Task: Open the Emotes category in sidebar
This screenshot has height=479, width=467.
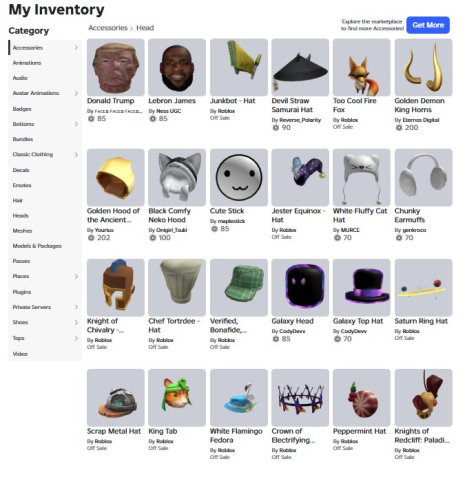Action: pos(22,185)
